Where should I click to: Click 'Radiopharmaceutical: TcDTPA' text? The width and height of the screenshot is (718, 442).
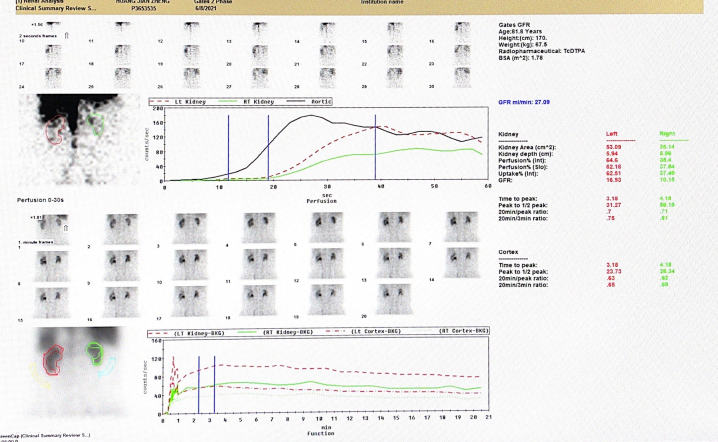(x=541, y=51)
